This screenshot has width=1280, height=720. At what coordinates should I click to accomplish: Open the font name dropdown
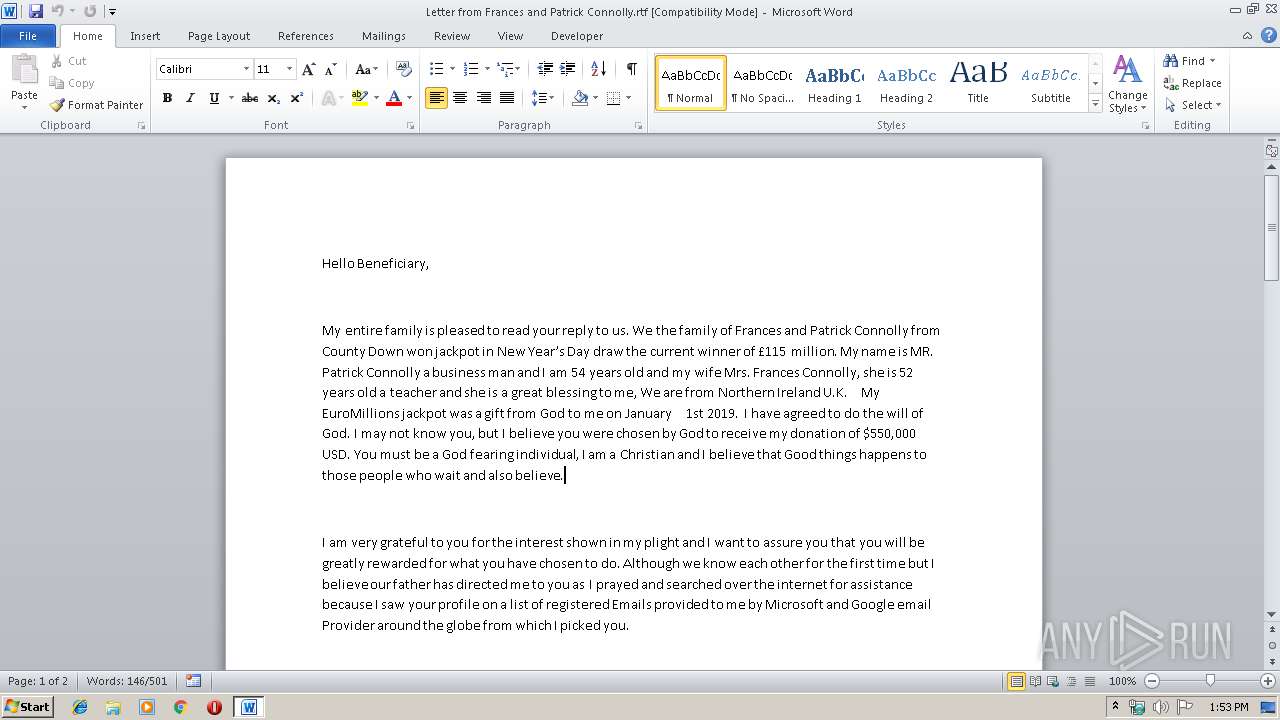pos(246,69)
